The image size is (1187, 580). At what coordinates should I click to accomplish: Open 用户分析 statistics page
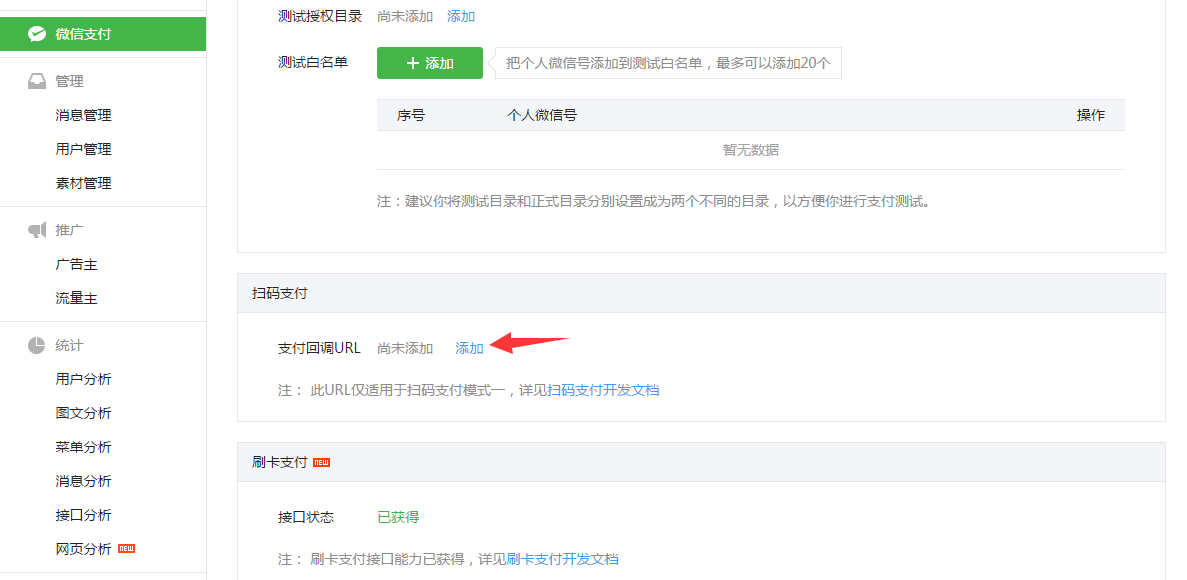(x=83, y=379)
